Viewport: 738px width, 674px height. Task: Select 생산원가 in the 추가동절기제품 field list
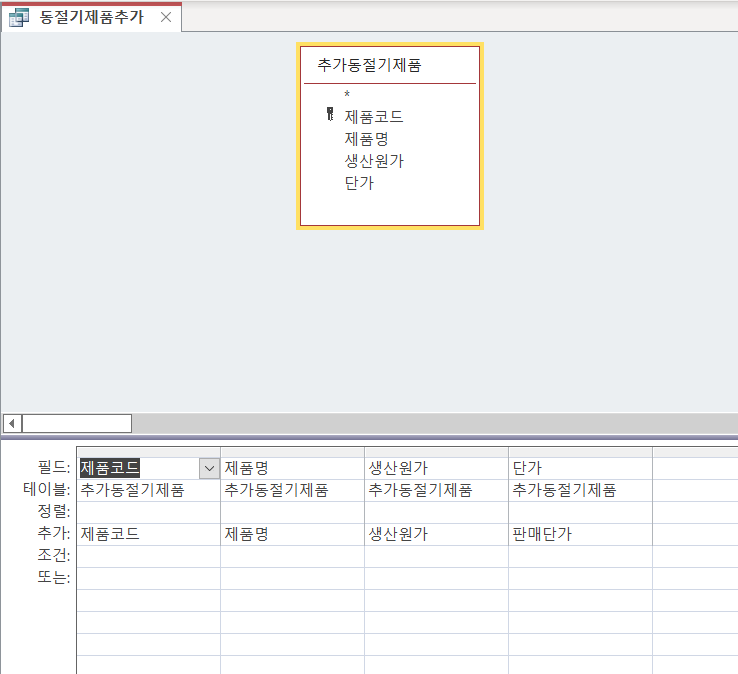373,161
